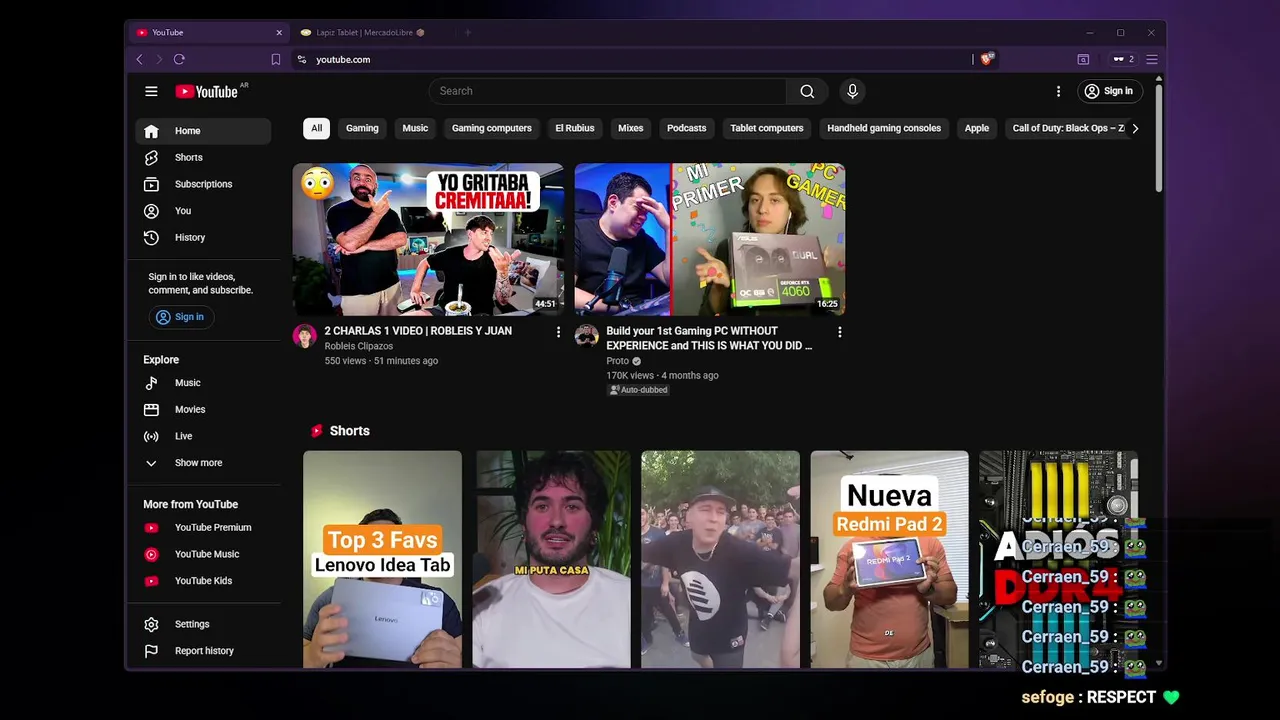Screen dimensions: 1280x720
Task: Select the Tablet computers chip
Action: pyautogui.click(x=767, y=128)
